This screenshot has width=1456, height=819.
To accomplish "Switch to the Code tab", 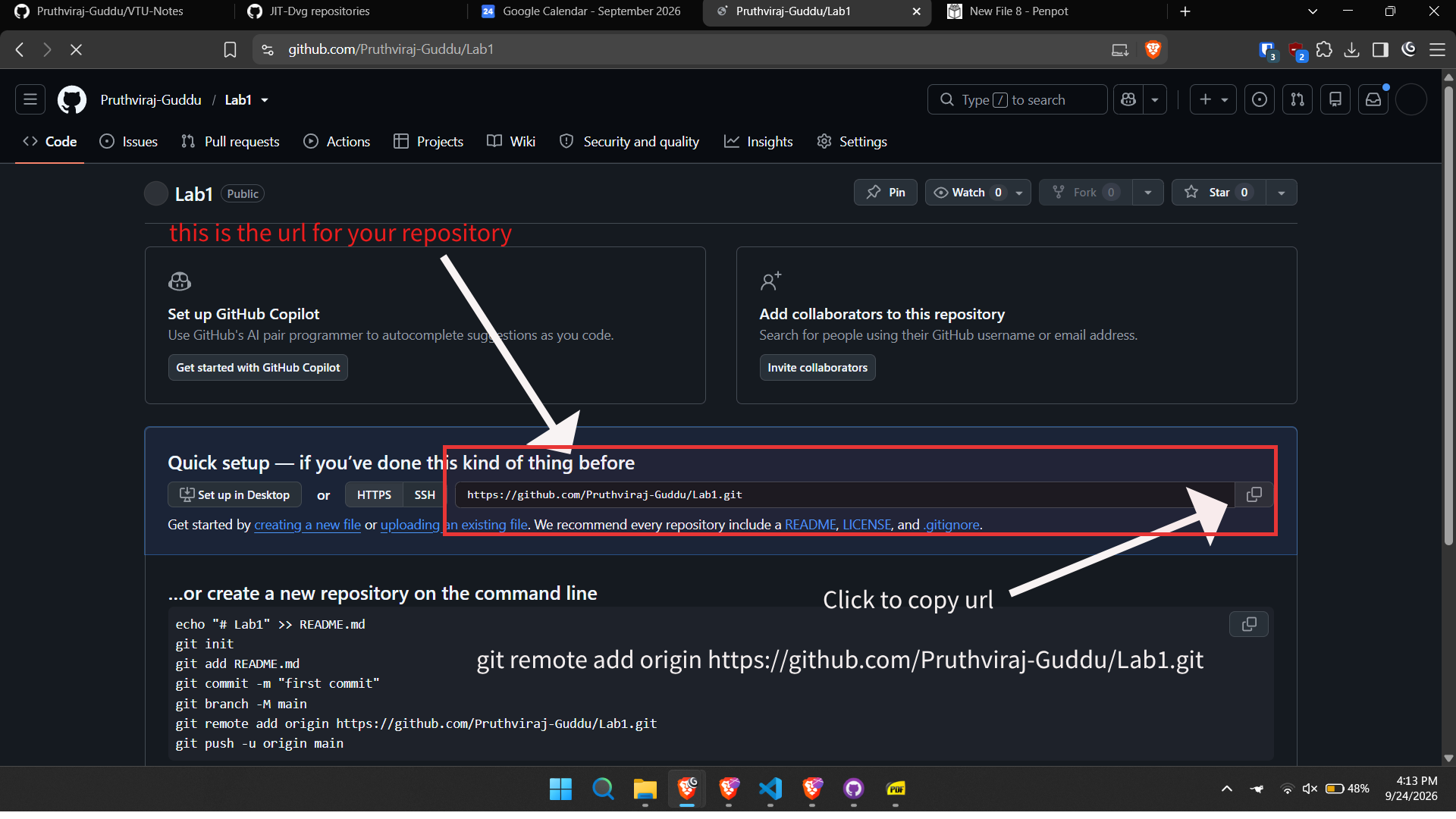I will [x=50, y=142].
